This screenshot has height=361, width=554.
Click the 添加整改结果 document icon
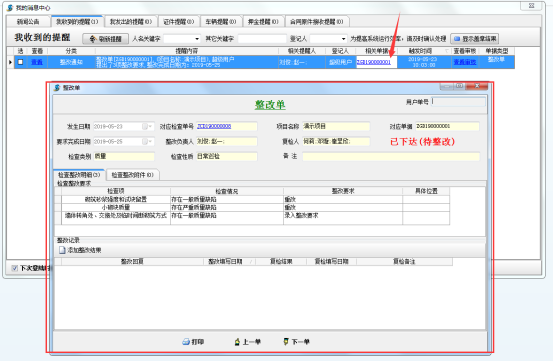(62, 250)
